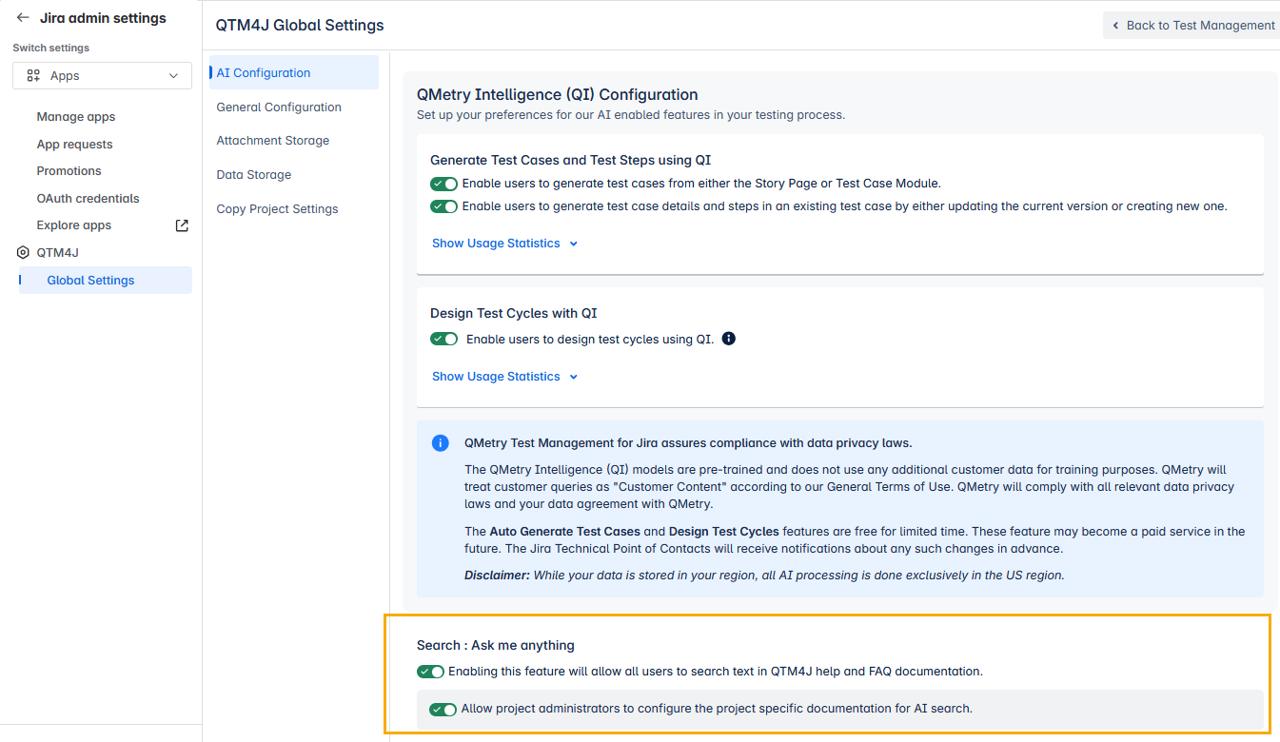The width and height of the screenshot is (1280, 742).
Task: Click the external link icon next to Explore apps
Action: click(x=181, y=225)
